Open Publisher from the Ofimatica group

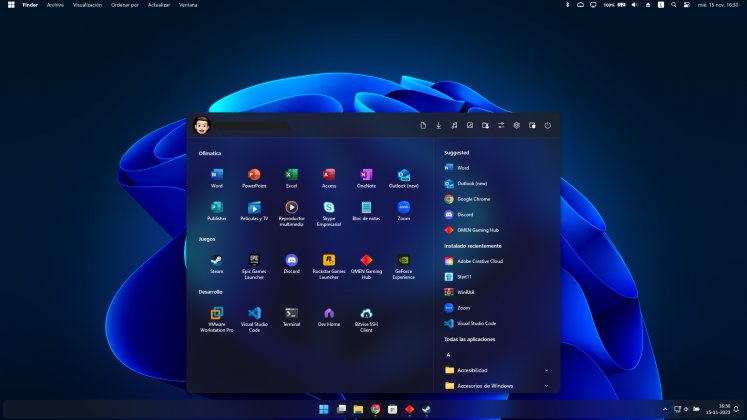217,211
